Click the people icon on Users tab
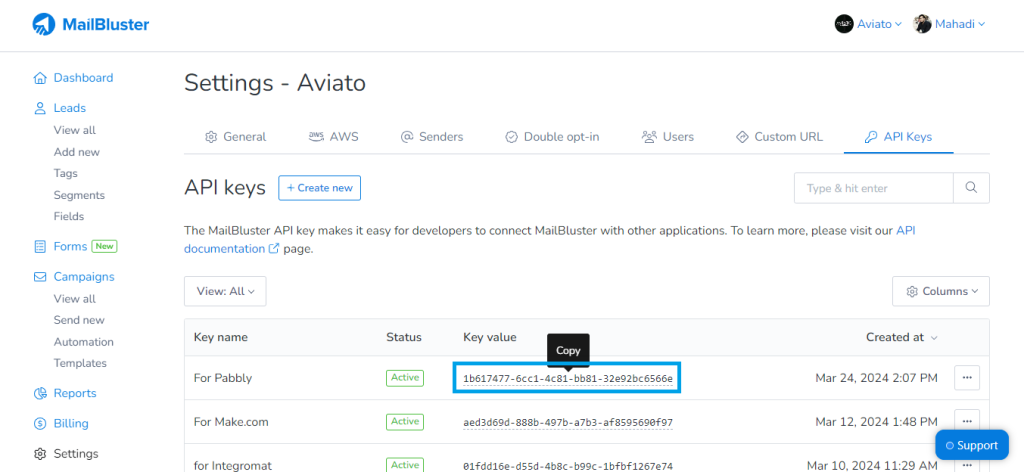Viewport: 1024px width, 472px height. point(649,137)
